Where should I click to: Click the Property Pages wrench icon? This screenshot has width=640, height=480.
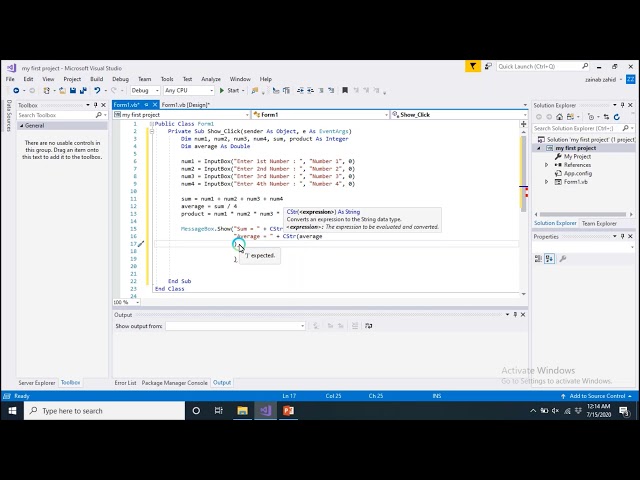[x=563, y=259]
